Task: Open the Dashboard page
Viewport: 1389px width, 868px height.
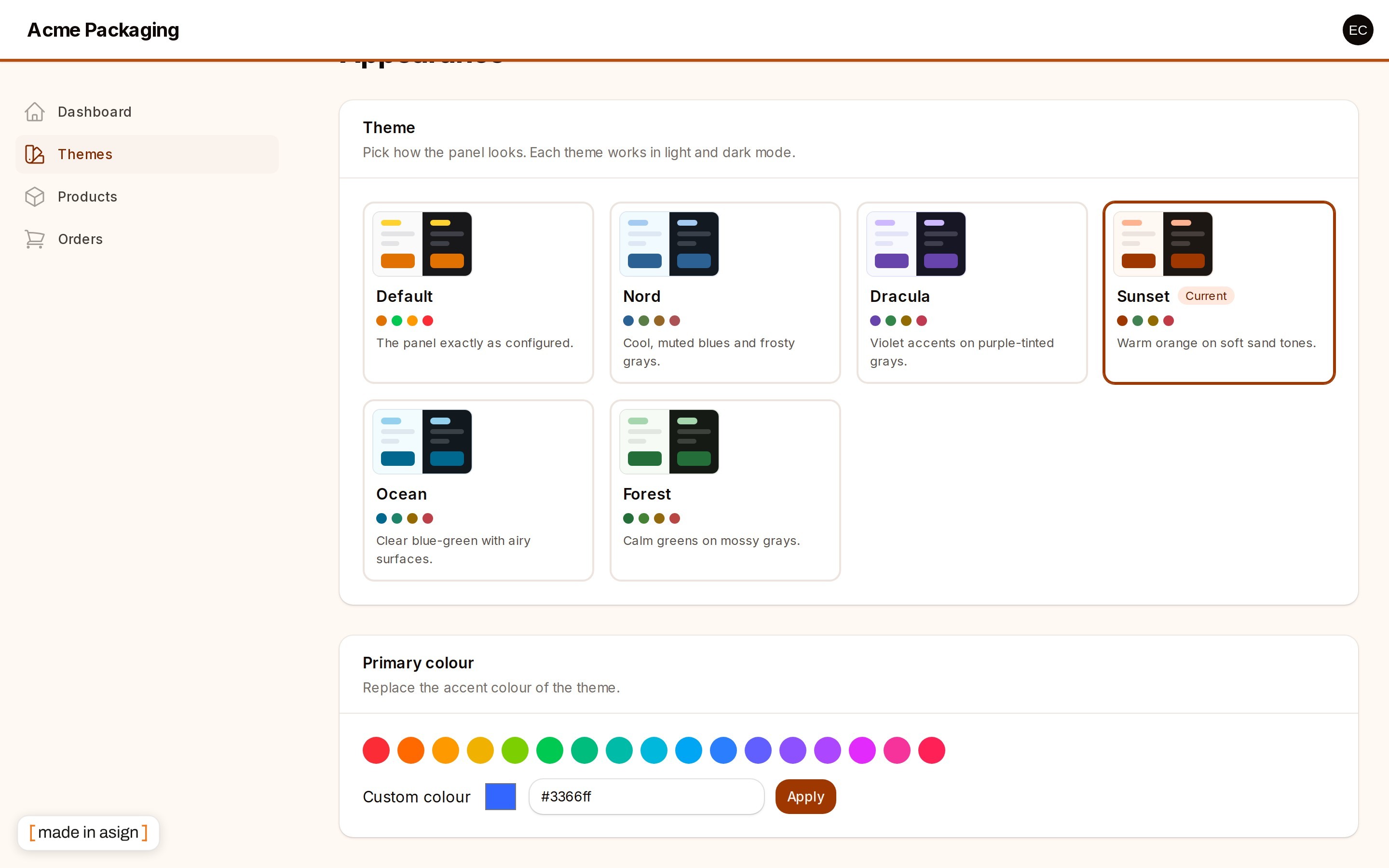Action: 147,112
